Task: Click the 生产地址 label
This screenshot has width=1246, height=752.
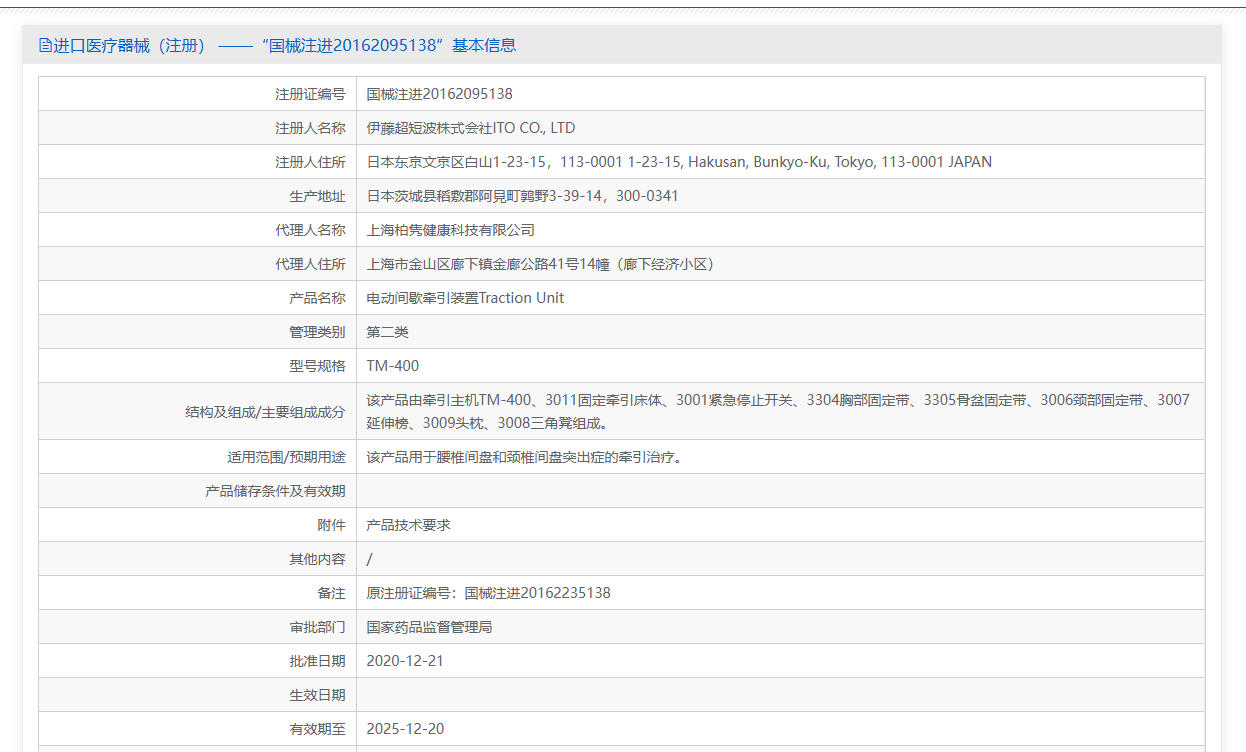Action: point(317,196)
